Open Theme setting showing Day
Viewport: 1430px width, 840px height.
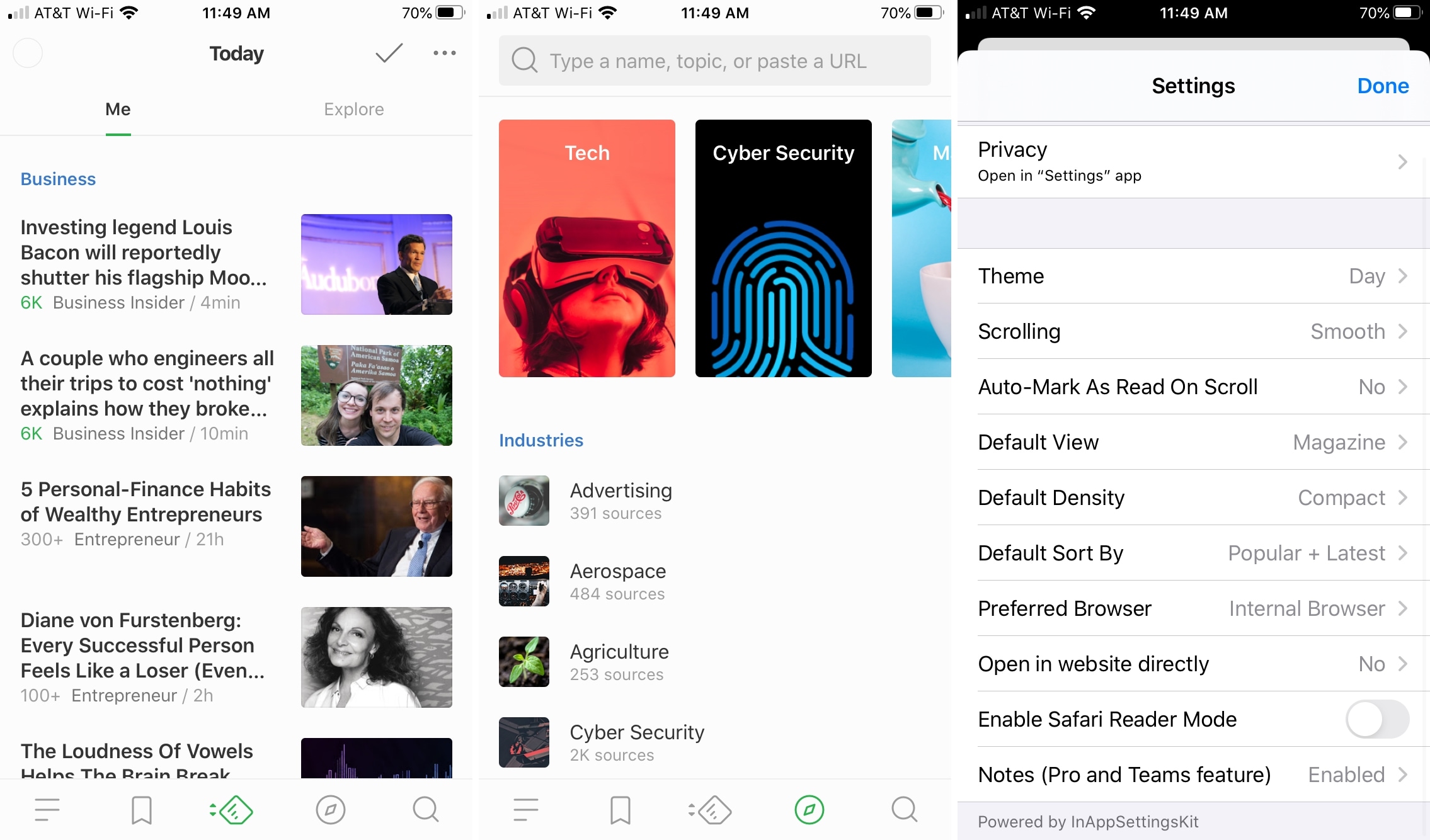[x=1193, y=276]
